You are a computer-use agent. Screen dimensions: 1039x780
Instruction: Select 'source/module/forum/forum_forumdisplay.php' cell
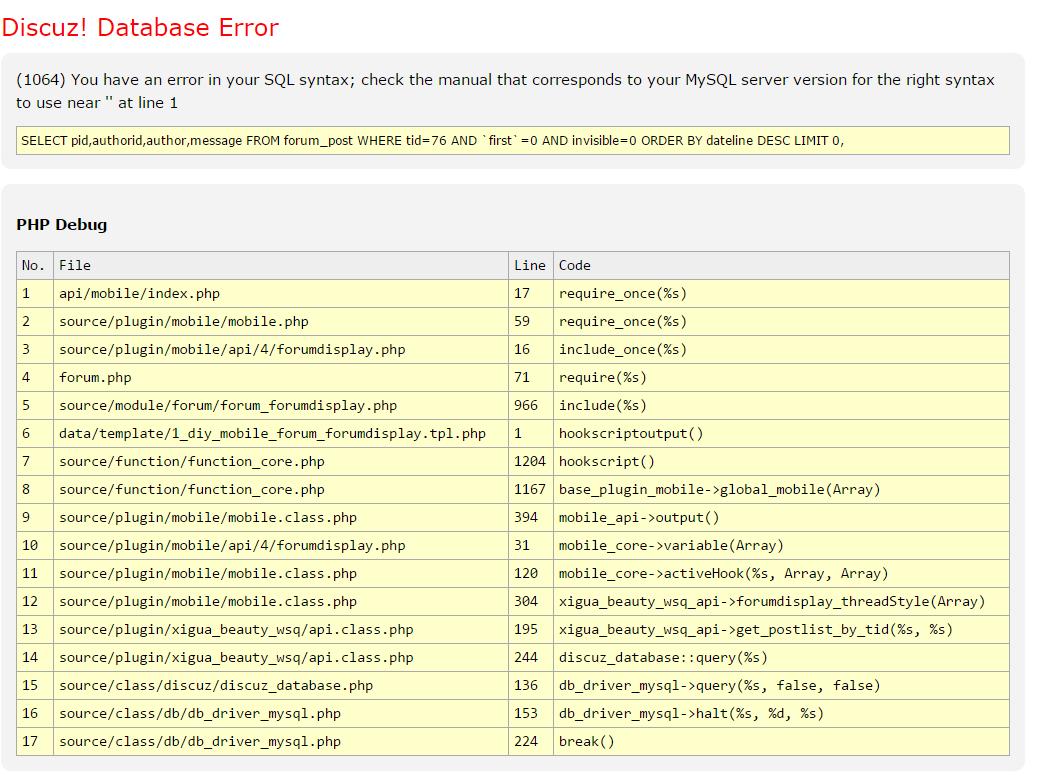pyautogui.click(x=281, y=406)
